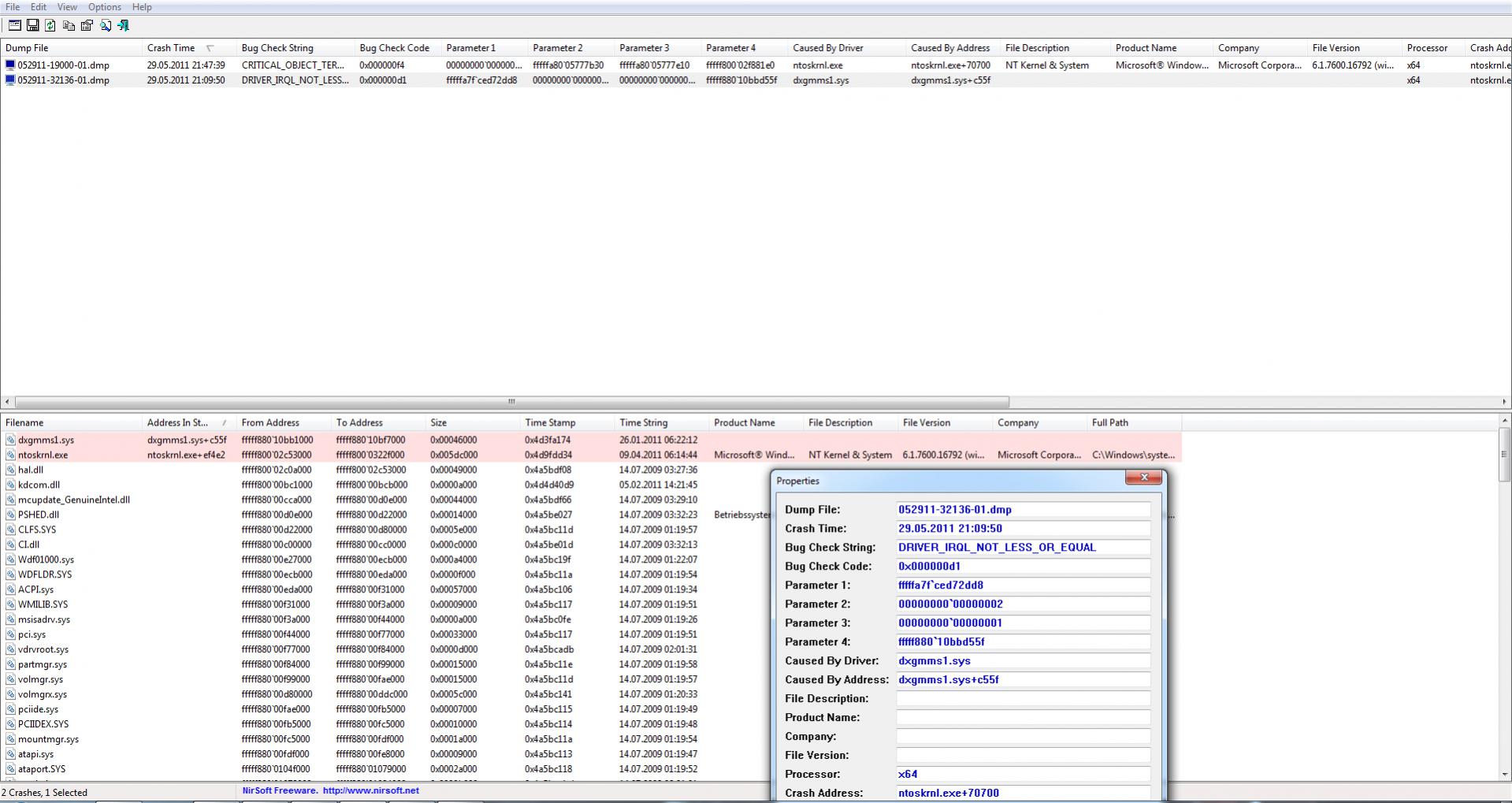The width and height of the screenshot is (1512, 803).
Task: Close the Properties dialog
Action: pyautogui.click(x=1143, y=478)
